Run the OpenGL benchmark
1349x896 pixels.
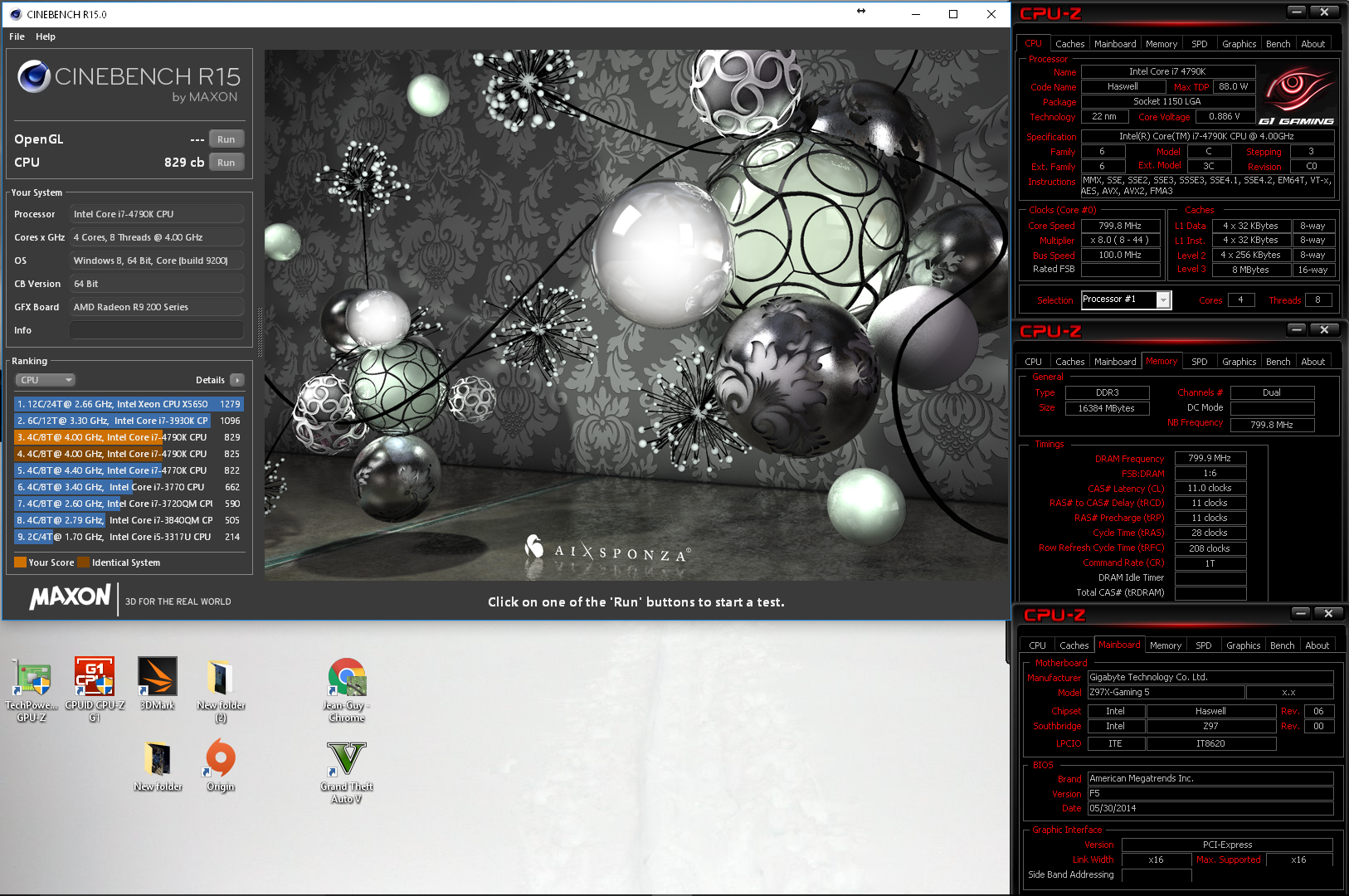click(226, 139)
